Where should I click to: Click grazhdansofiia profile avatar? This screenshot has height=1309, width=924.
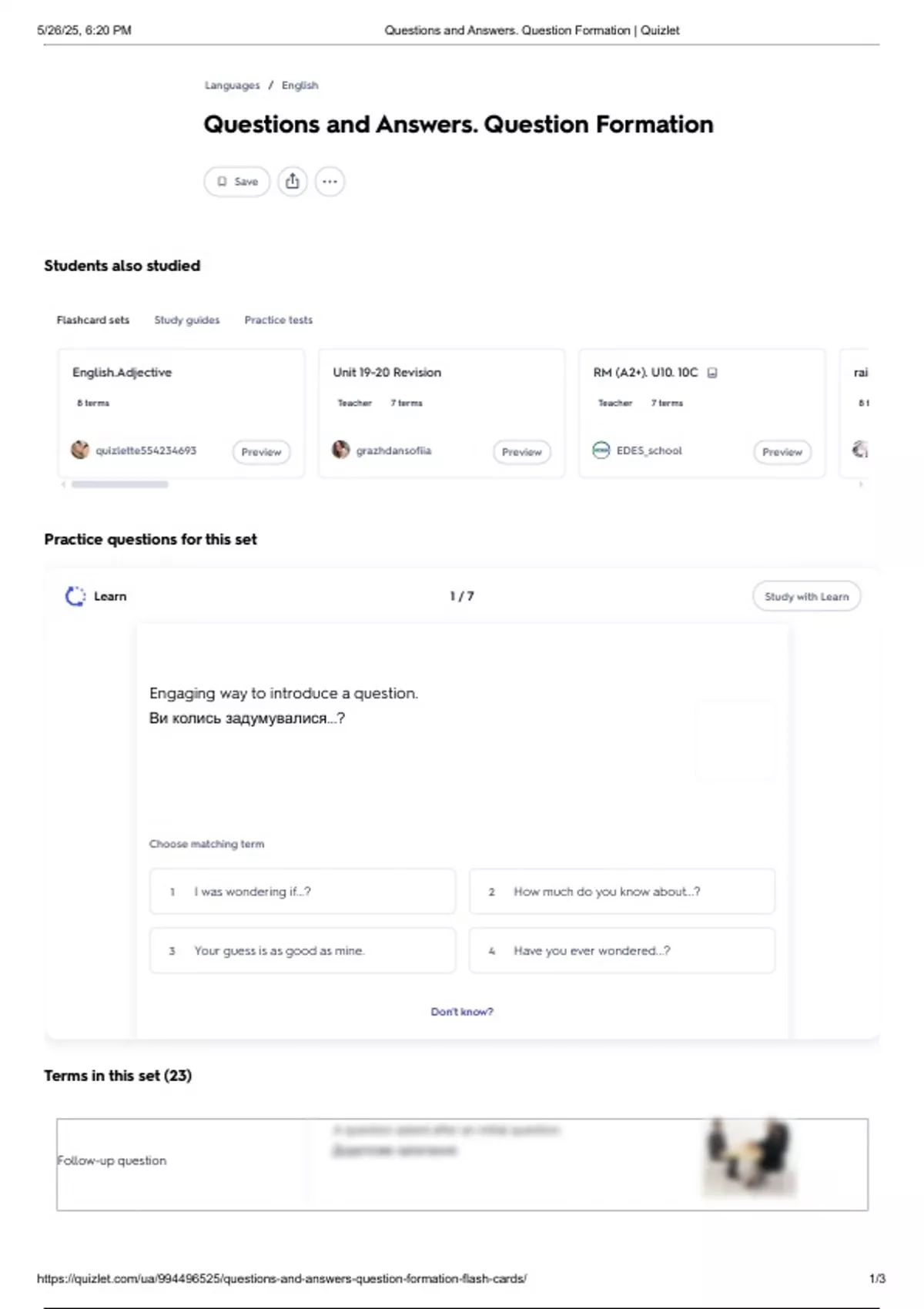click(x=340, y=450)
